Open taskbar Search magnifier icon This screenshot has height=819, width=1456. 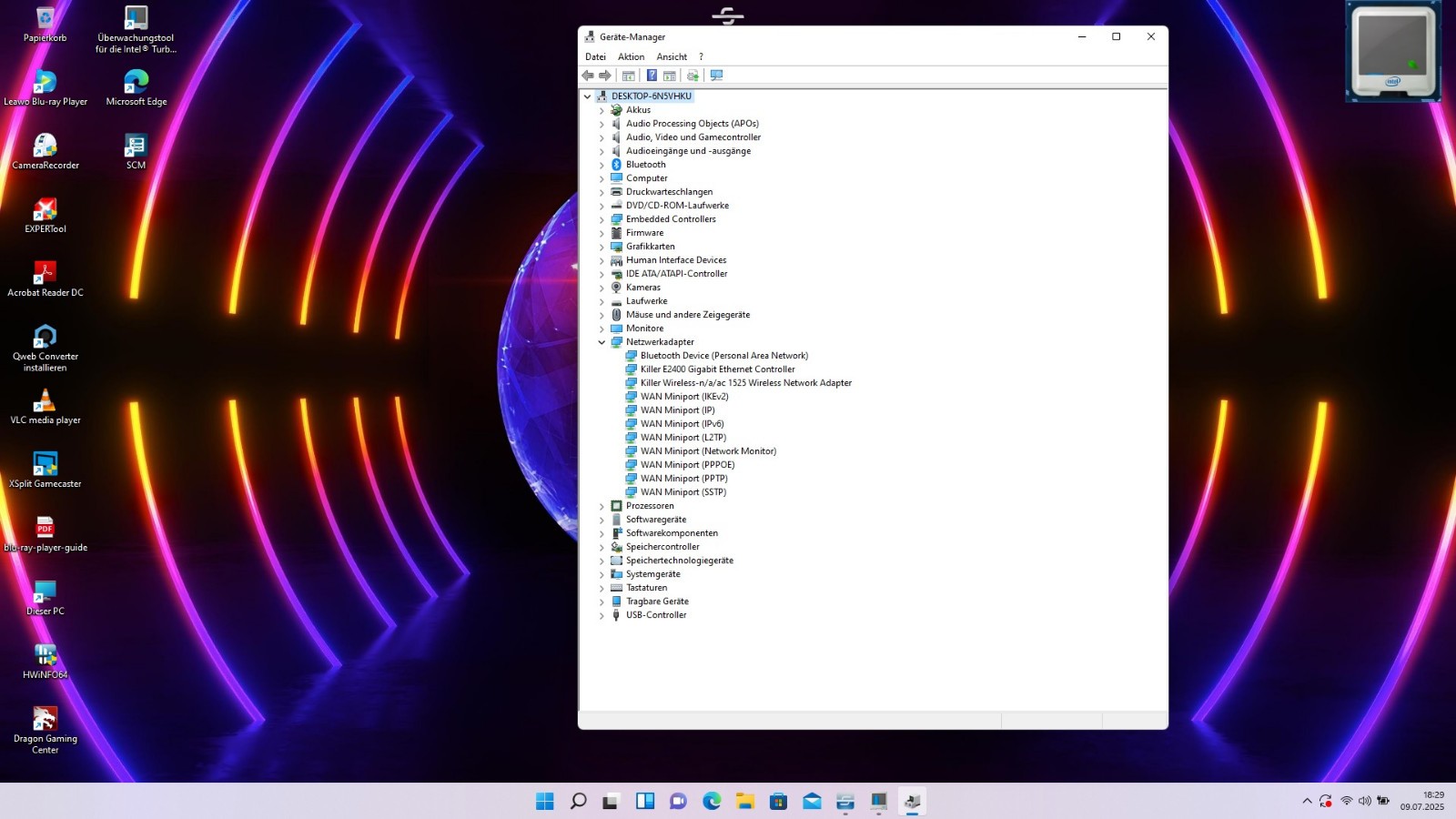[x=578, y=801]
